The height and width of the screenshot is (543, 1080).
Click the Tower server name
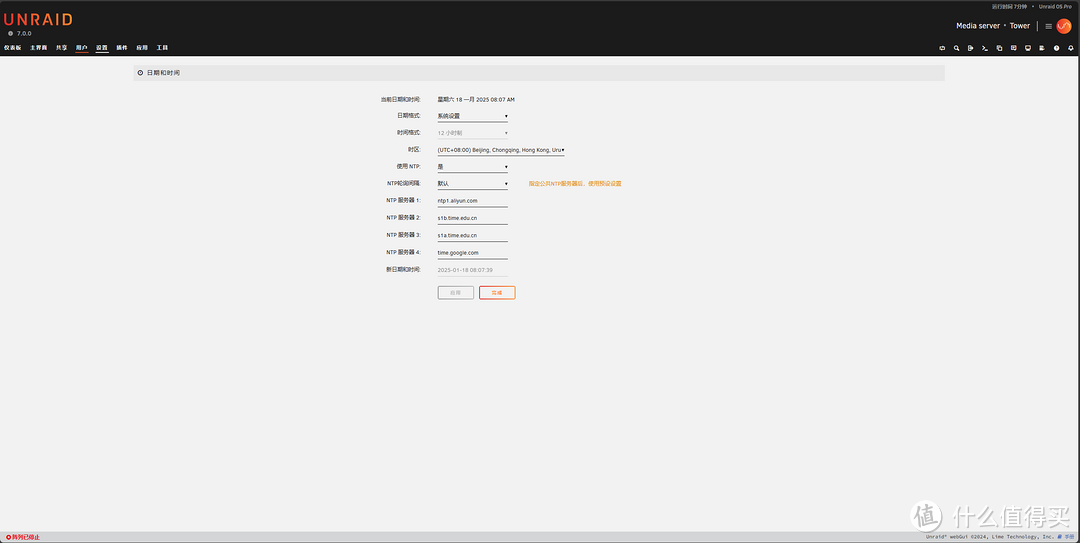(x=1019, y=26)
